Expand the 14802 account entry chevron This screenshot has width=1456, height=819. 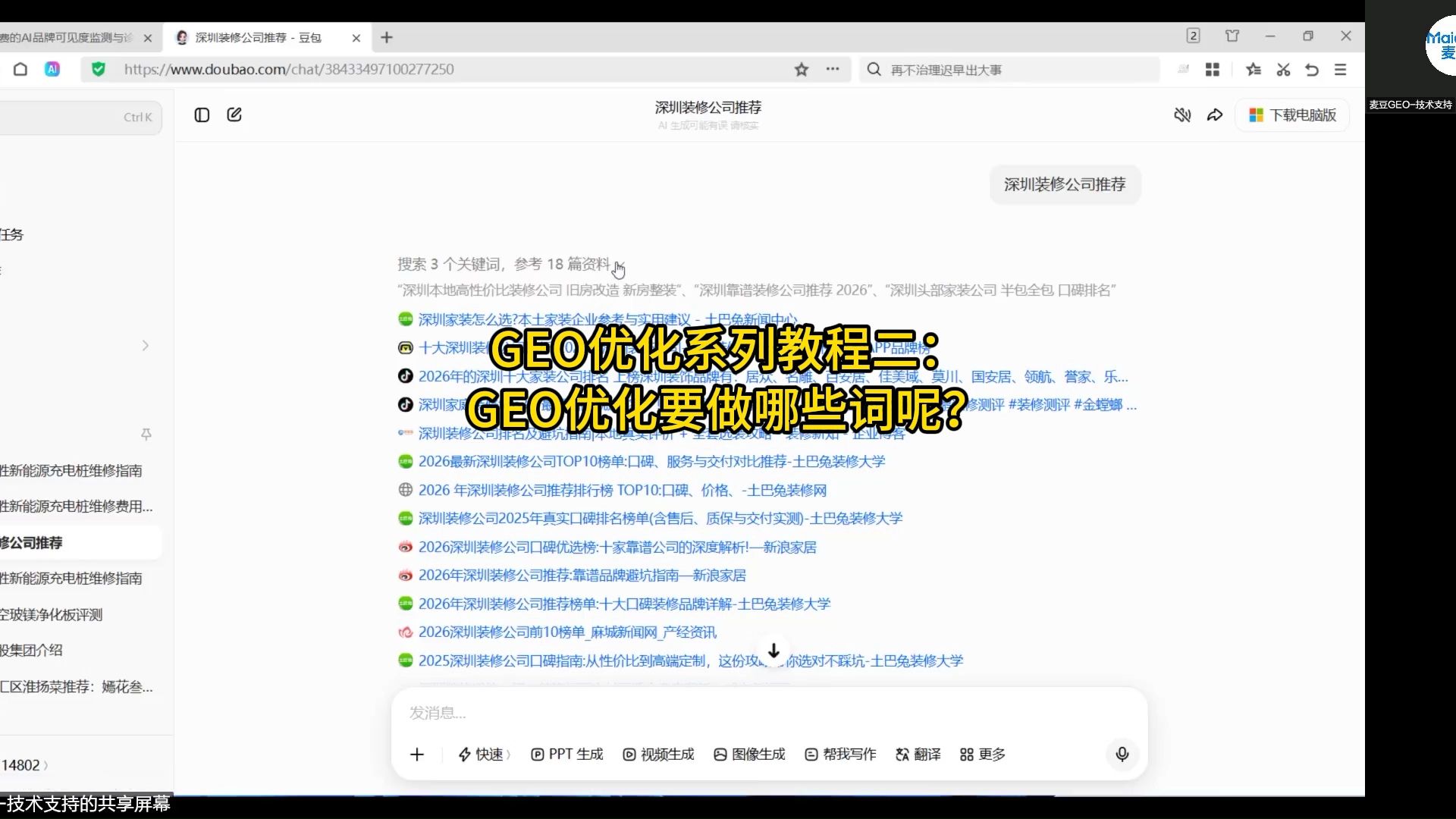point(45,766)
